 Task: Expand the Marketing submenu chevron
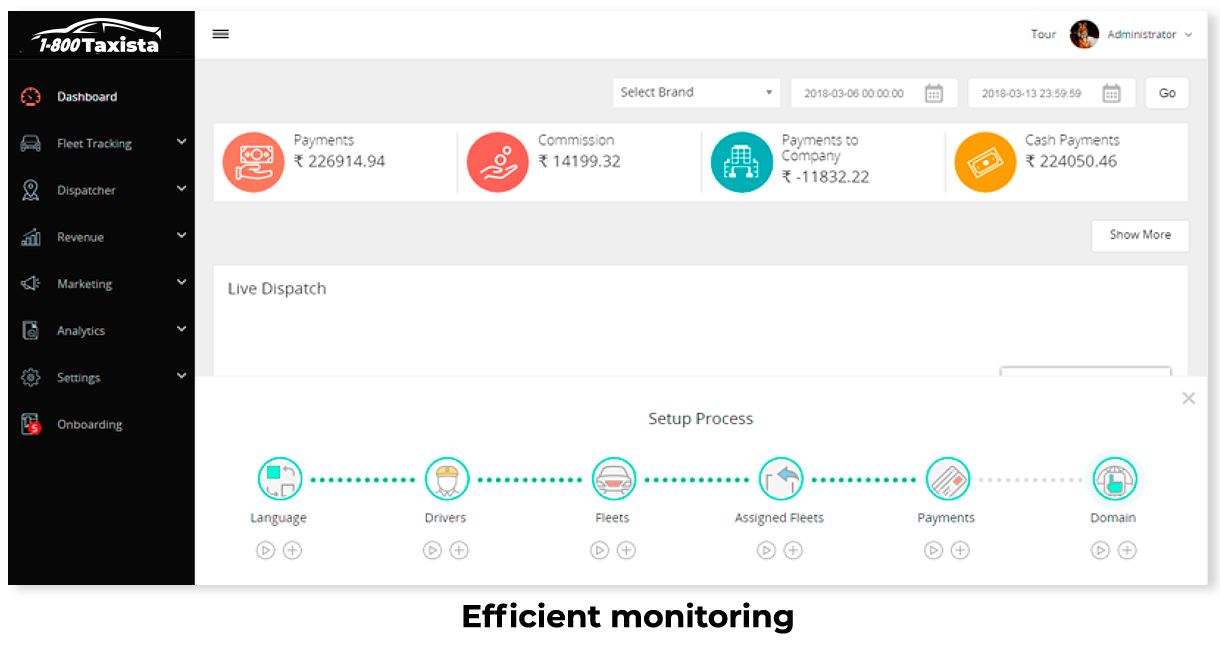181,282
